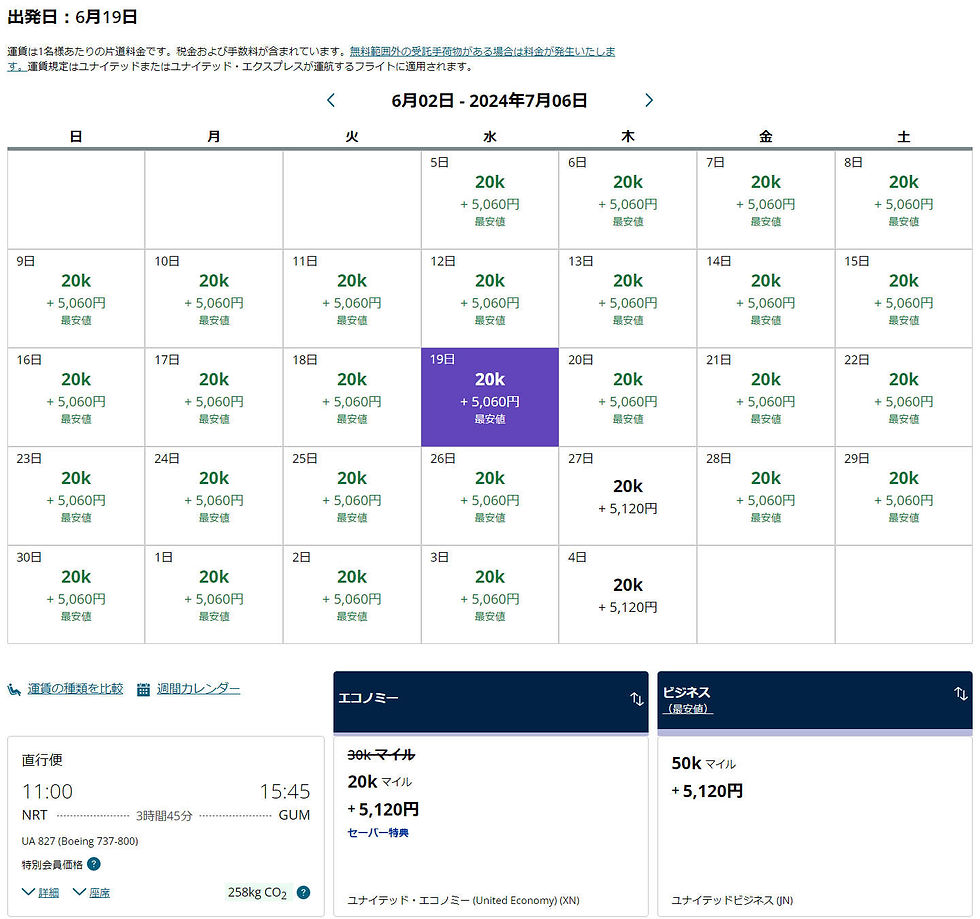Click the seat icon beside 運賃の種類を比較
The image size is (980, 919).
click(x=13, y=689)
